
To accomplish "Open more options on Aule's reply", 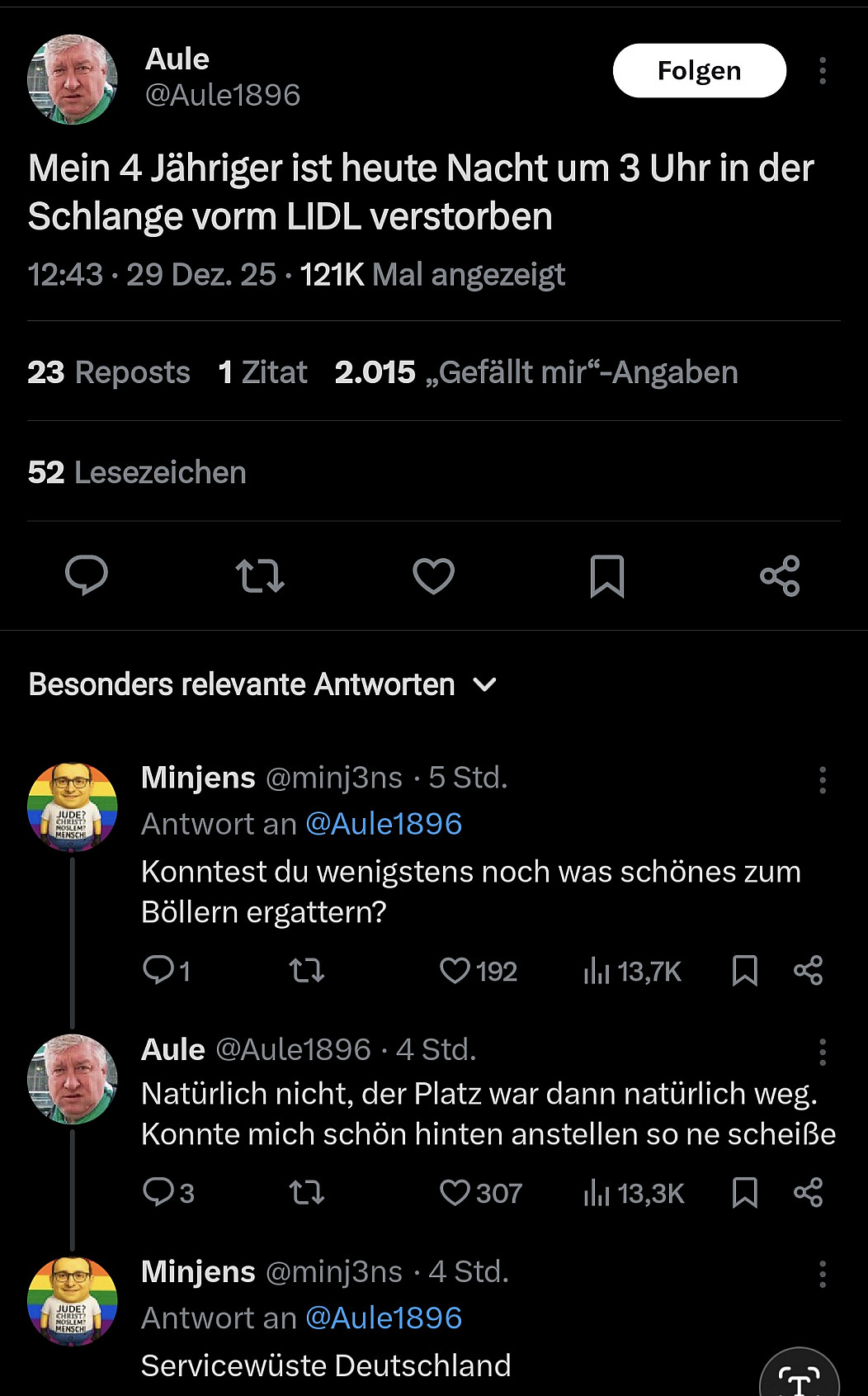I will click(x=823, y=1052).
